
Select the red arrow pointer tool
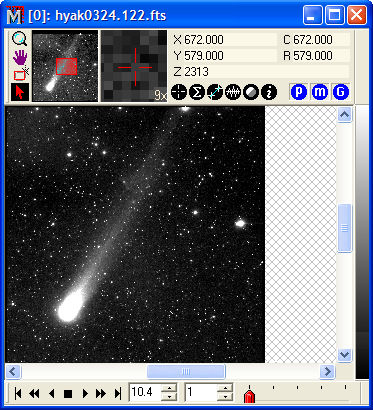tap(20, 92)
